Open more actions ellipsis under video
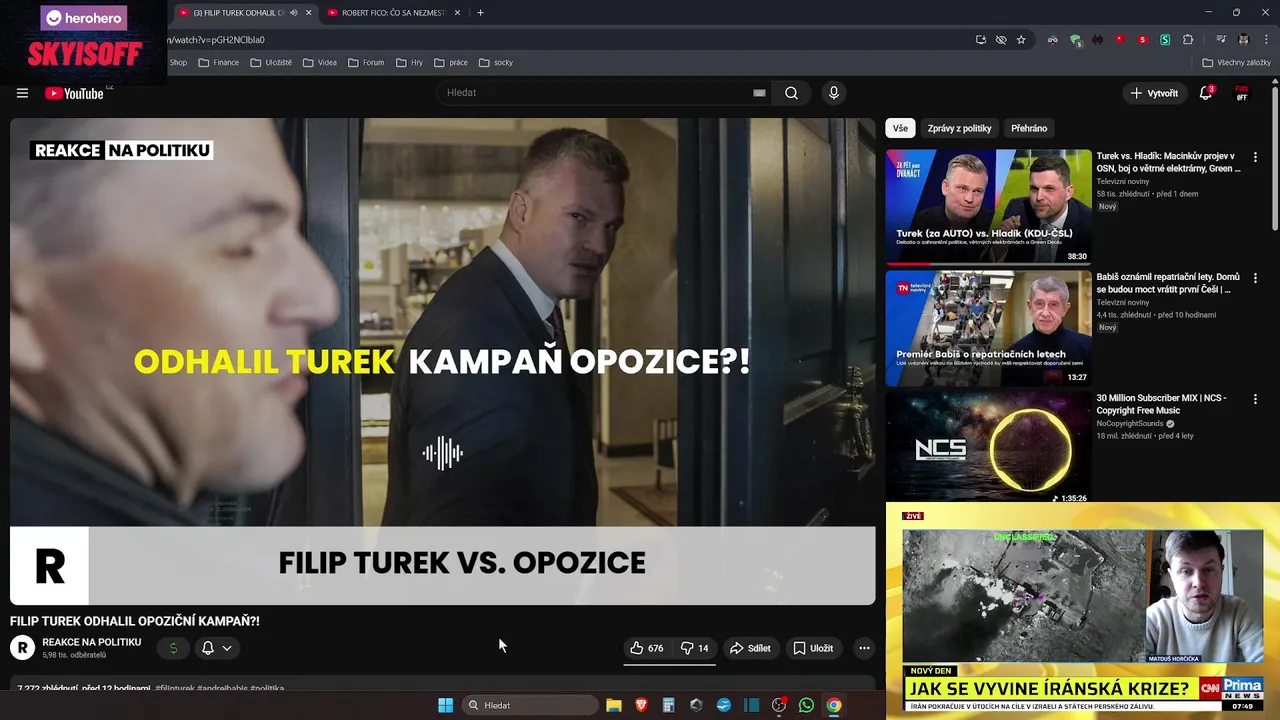 pyautogui.click(x=864, y=648)
